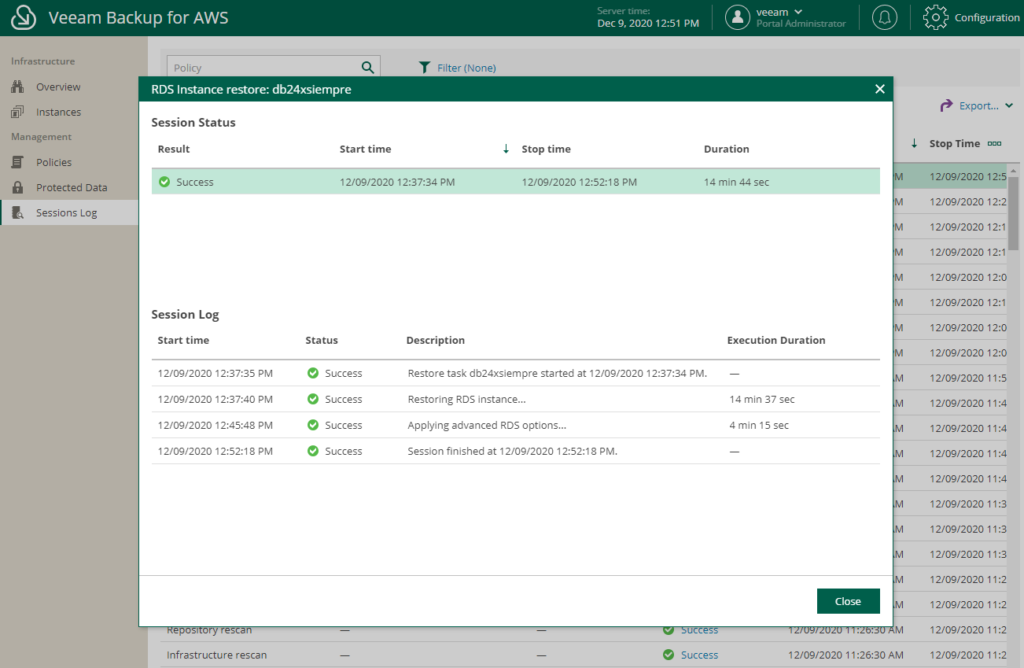
Task: Open Success link for Repository rescan
Action: click(699, 630)
